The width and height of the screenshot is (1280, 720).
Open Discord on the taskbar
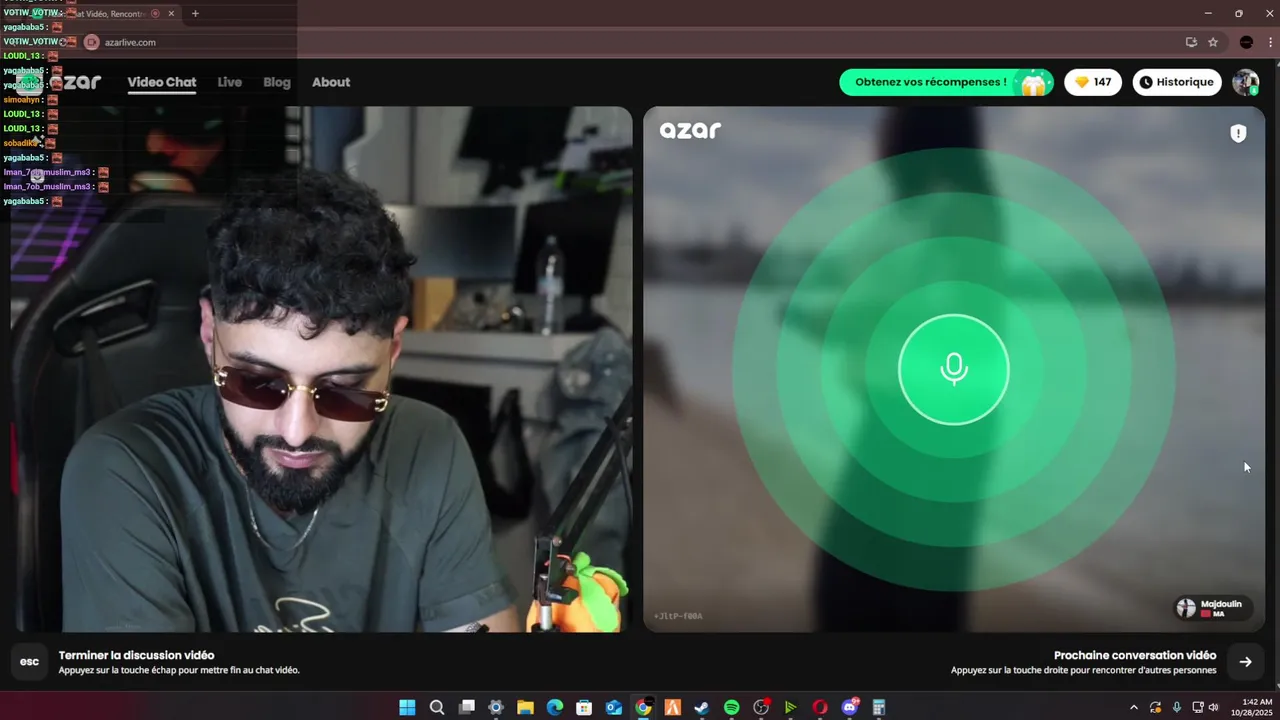850,707
